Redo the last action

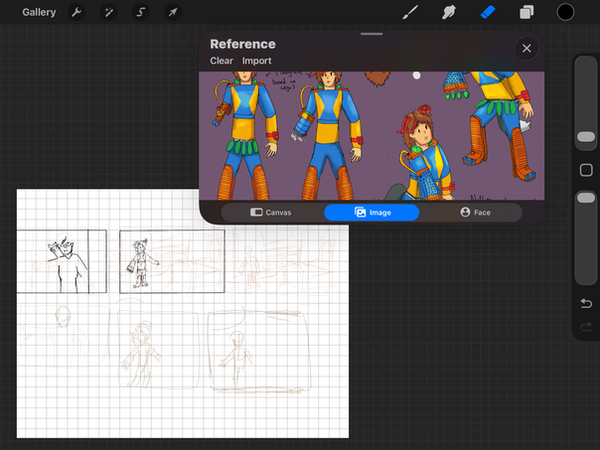(x=586, y=327)
